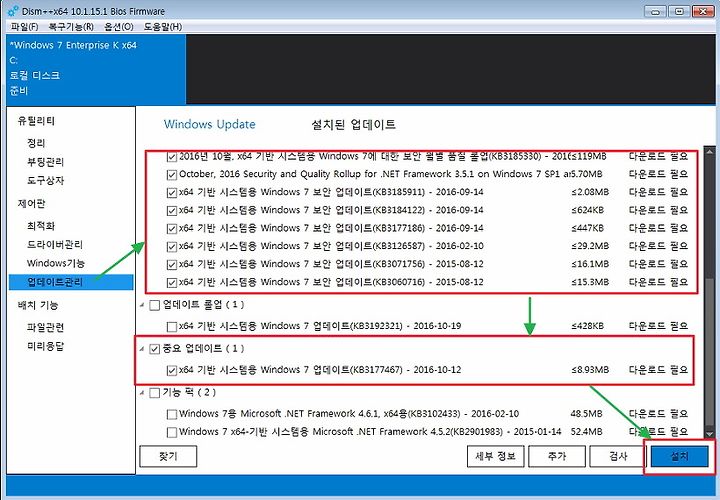This screenshot has width=720, height=500.
Task: Open the 옵션(O) menu
Action: point(119,27)
